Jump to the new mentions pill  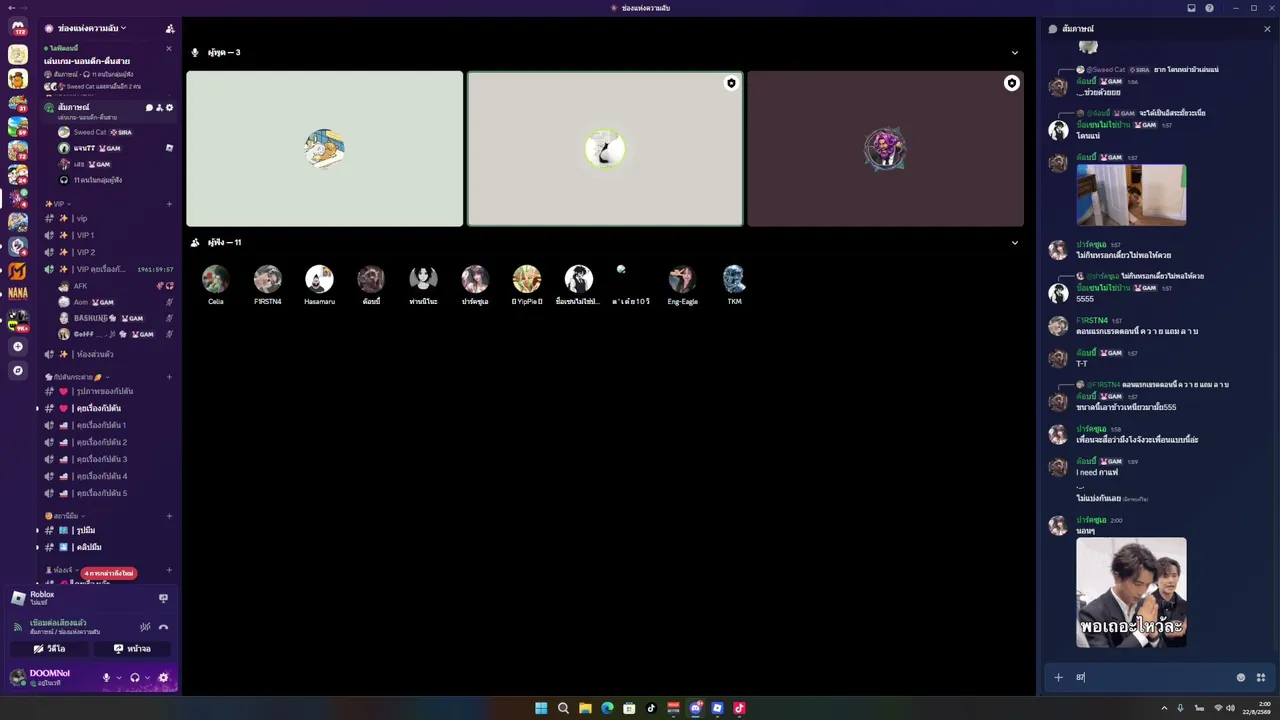109,573
